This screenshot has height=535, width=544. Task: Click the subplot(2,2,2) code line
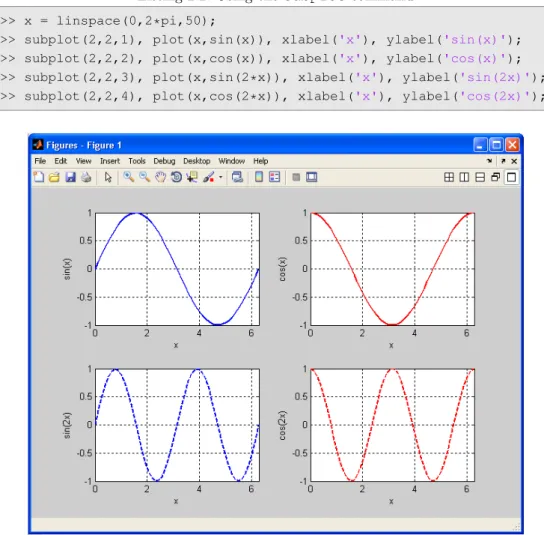click(261, 59)
